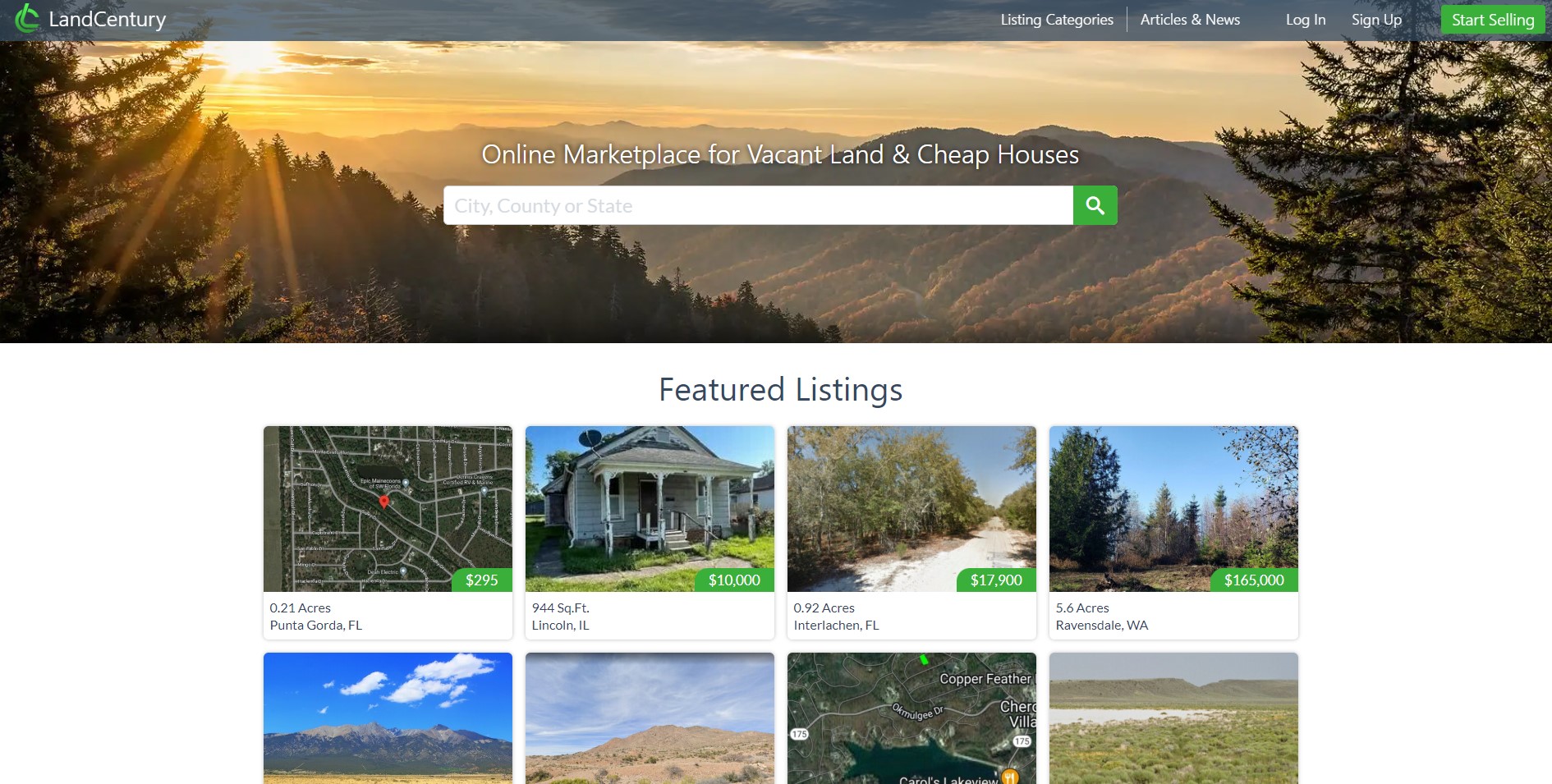Click the red map pin on Punta Gorda listing
Screen dimensions: 1552x784
383,502
